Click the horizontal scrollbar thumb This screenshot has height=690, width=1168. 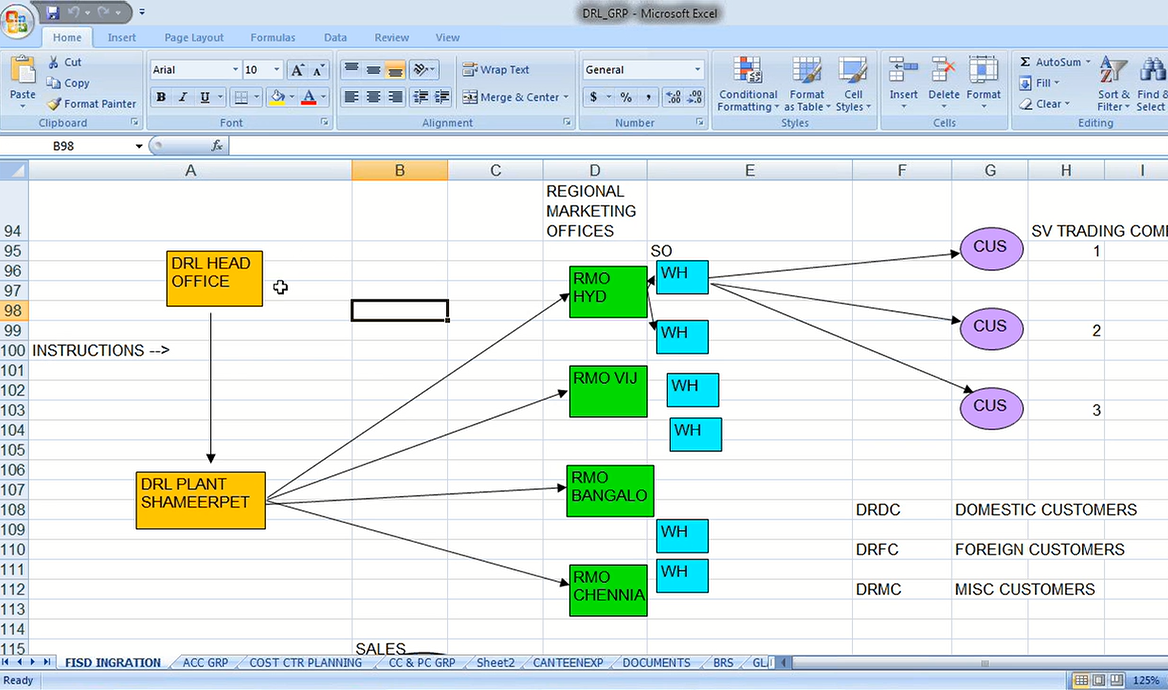tap(984, 662)
